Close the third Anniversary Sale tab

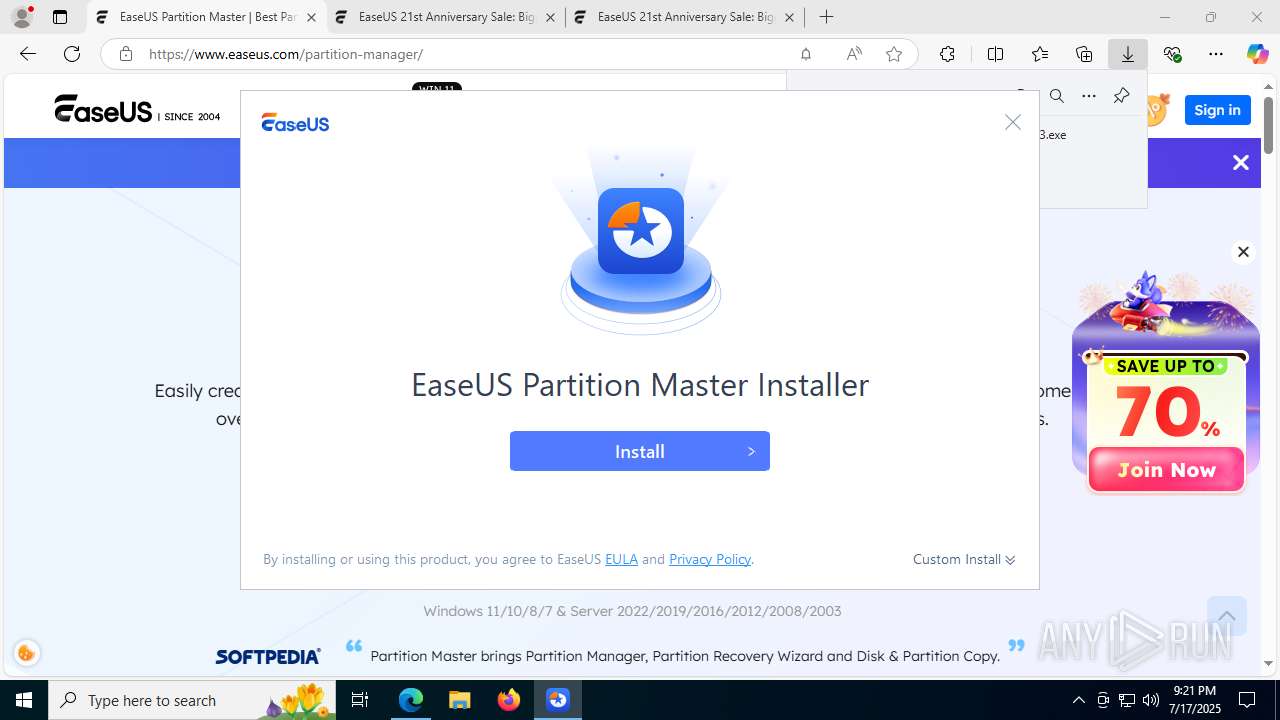(789, 17)
